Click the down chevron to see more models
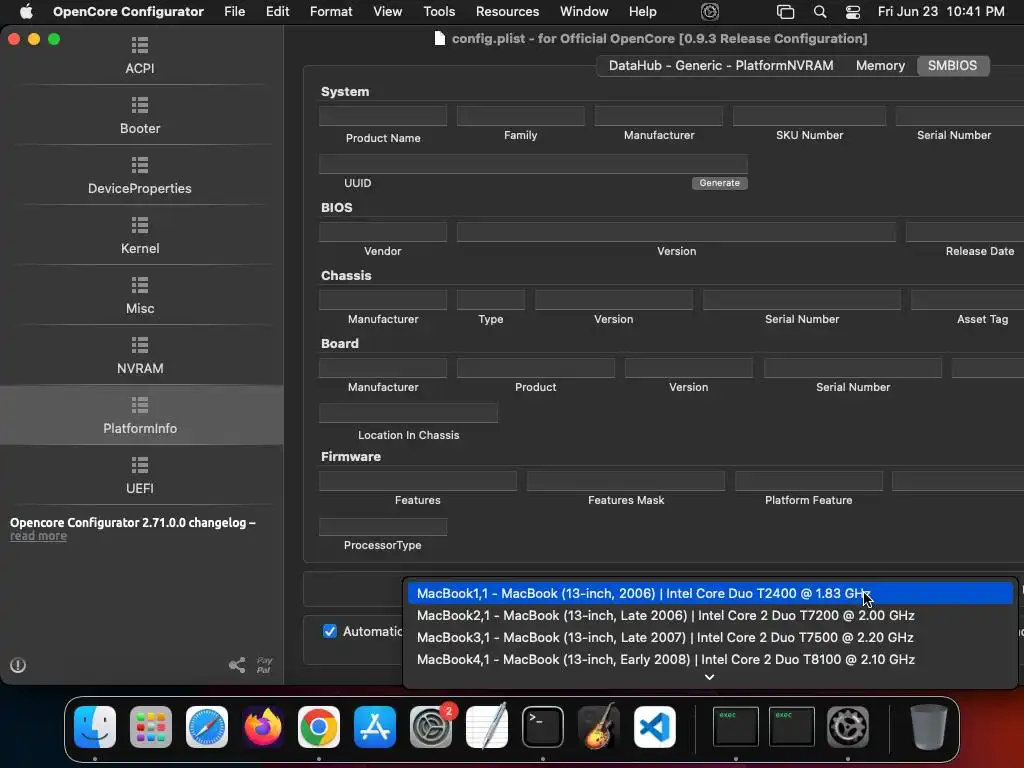 tap(710, 677)
